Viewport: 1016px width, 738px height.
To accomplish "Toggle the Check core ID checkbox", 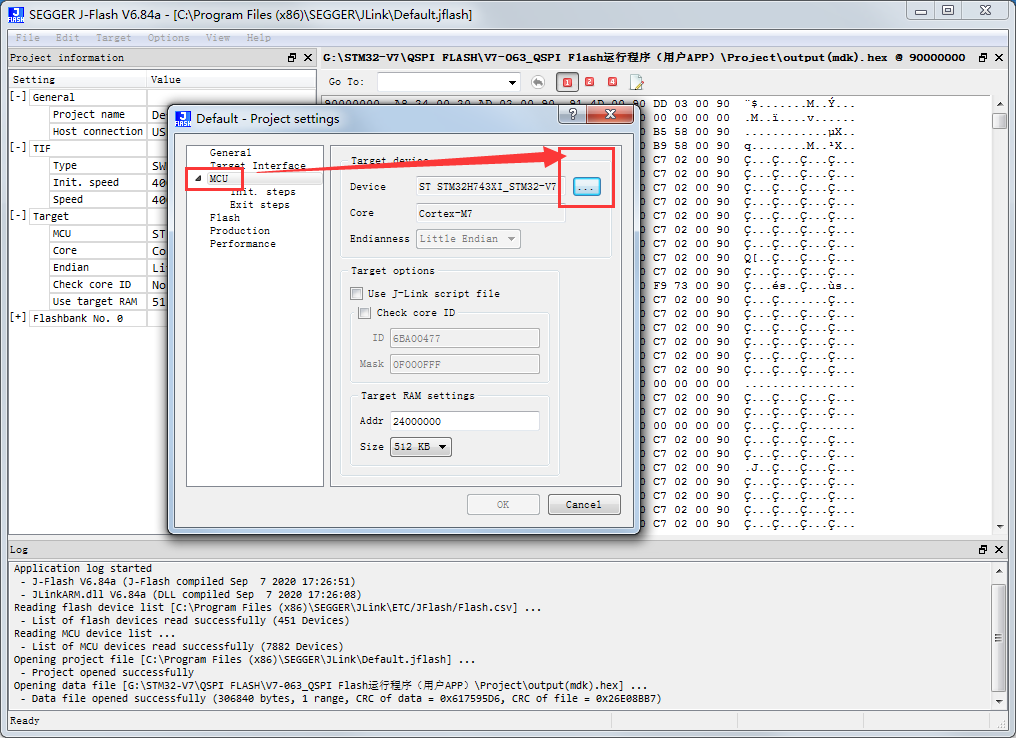I will pyautogui.click(x=365, y=313).
